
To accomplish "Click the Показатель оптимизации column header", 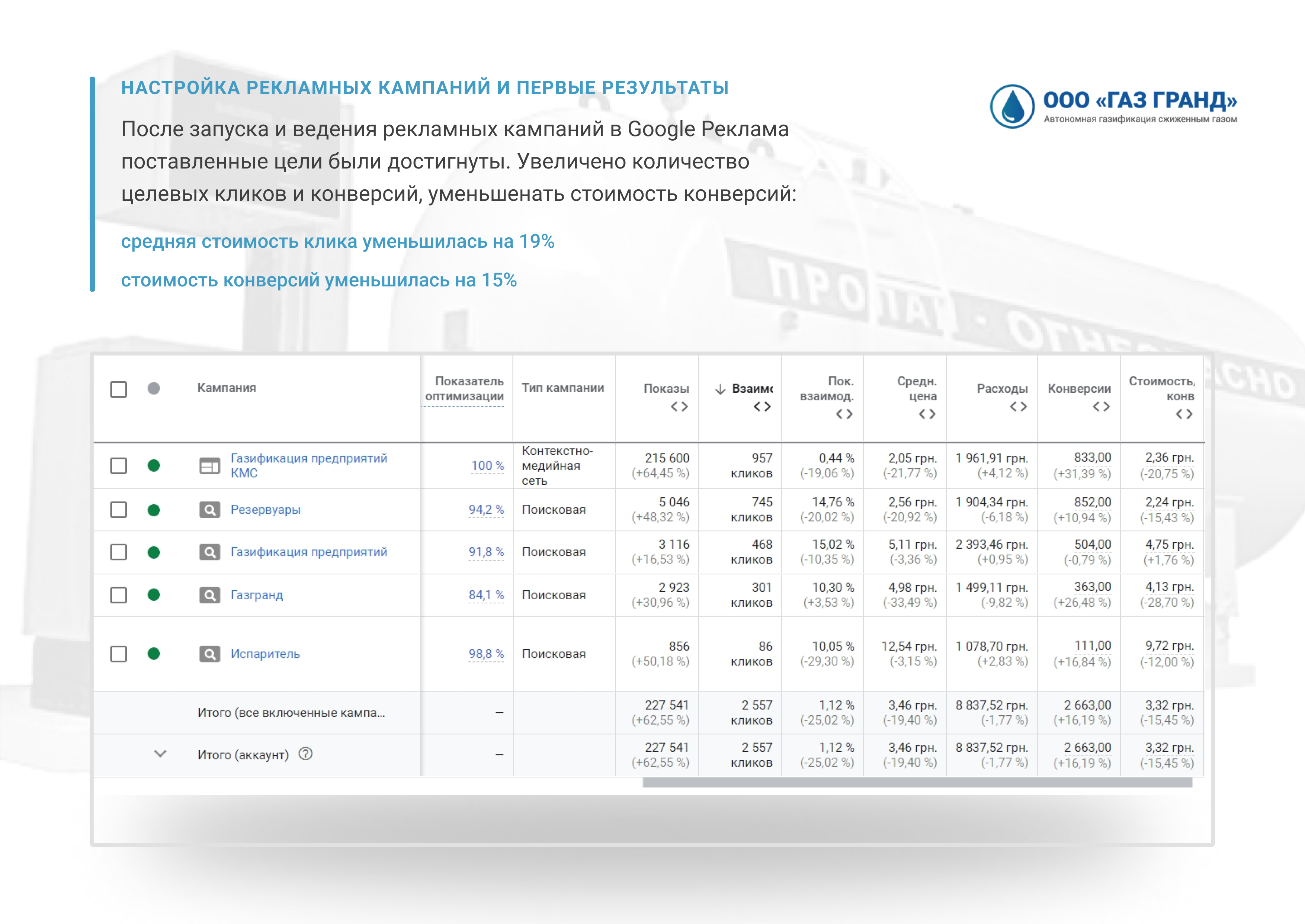I will [x=465, y=389].
